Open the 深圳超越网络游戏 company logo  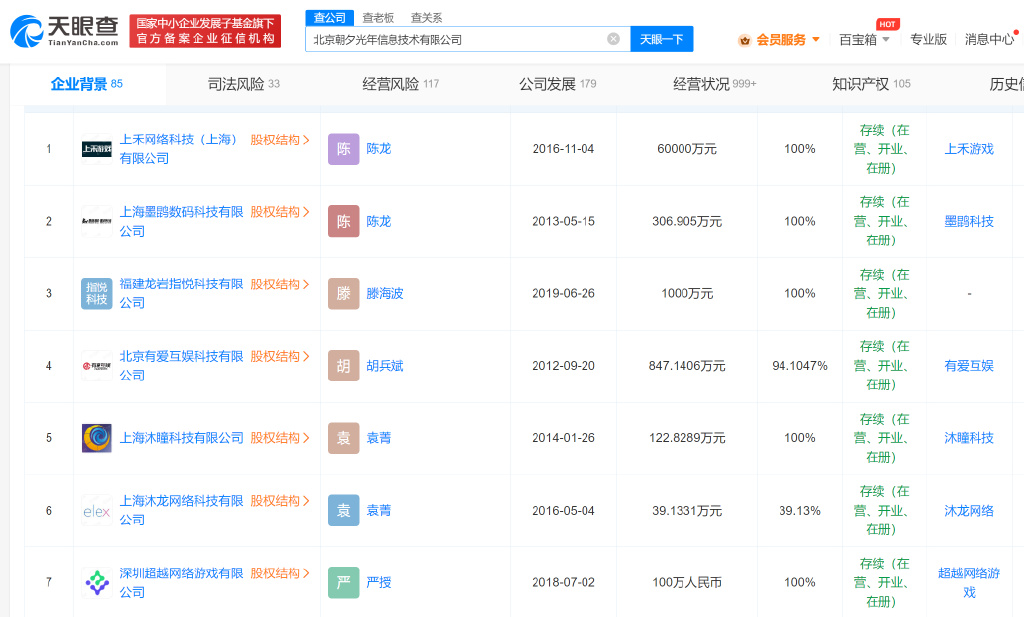(97, 582)
